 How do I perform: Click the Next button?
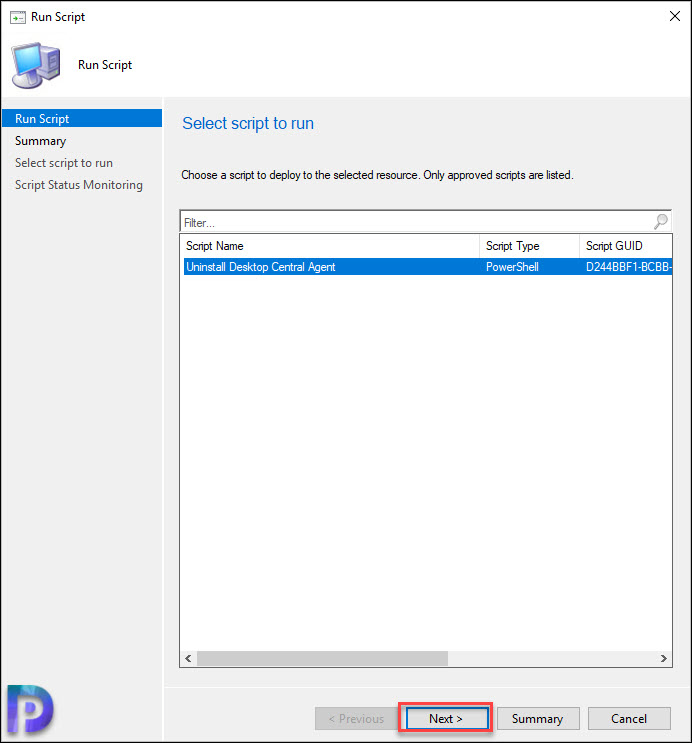[x=446, y=718]
